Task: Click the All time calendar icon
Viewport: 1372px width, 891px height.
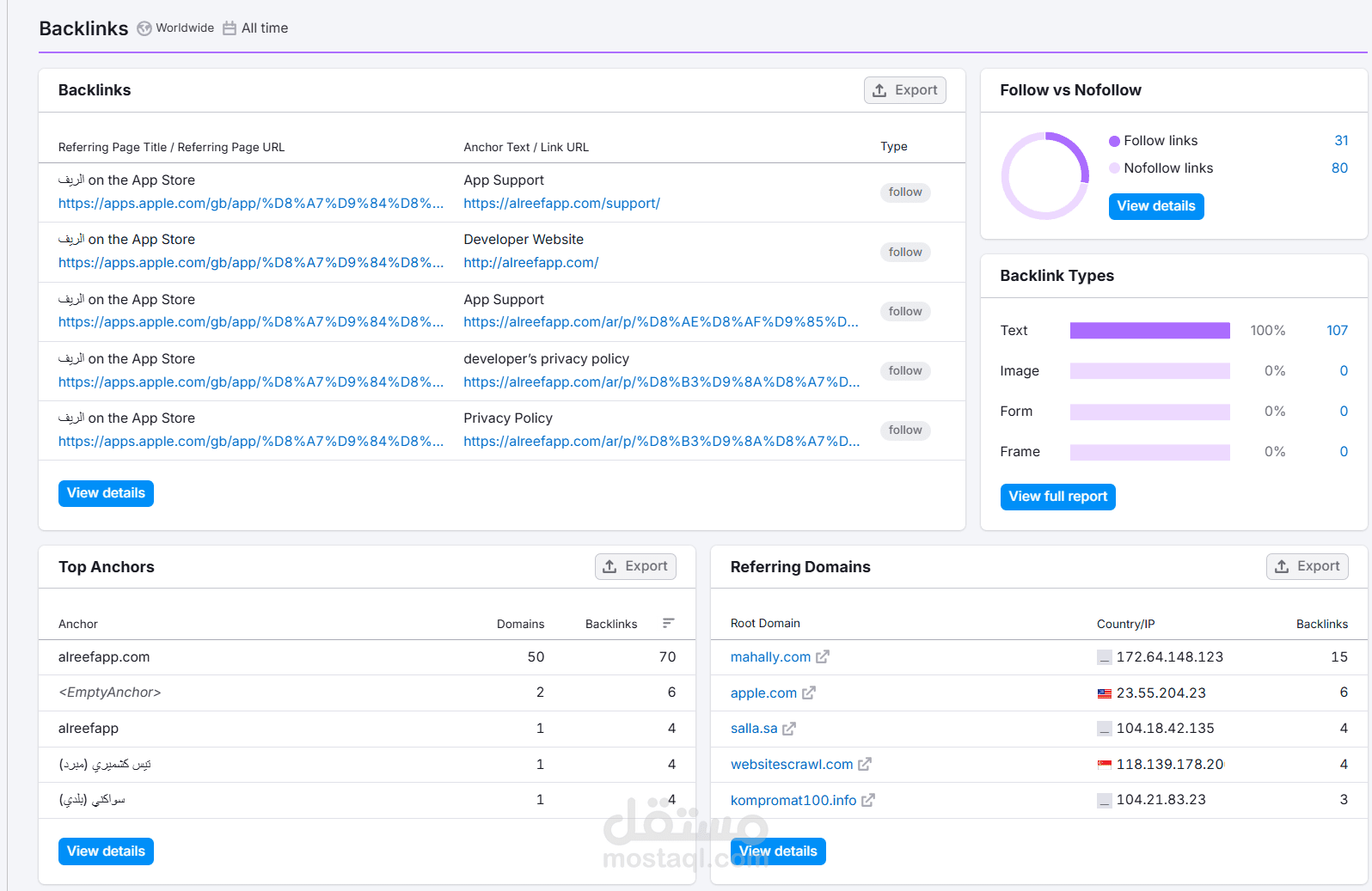Action: (x=230, y=28)
